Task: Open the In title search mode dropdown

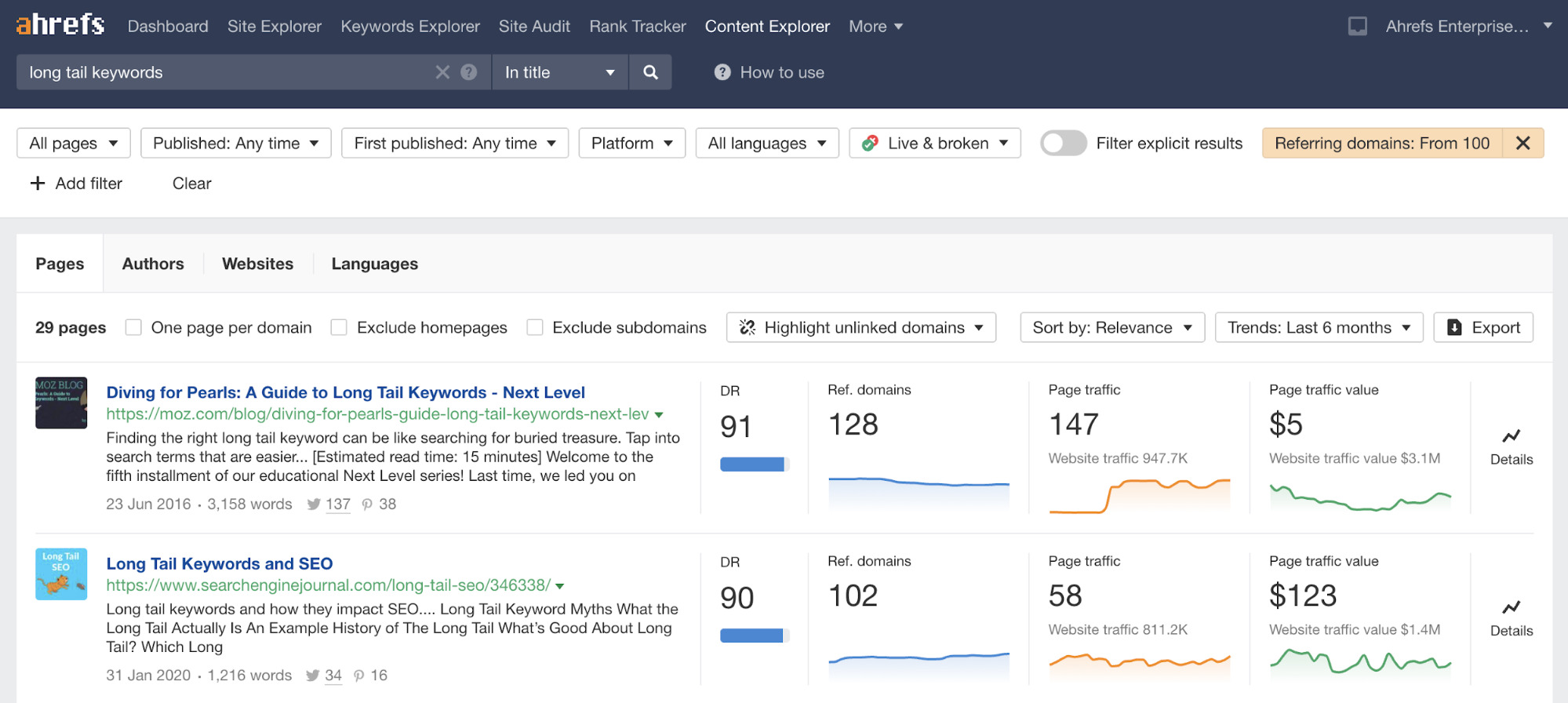Action: (559, 72)
